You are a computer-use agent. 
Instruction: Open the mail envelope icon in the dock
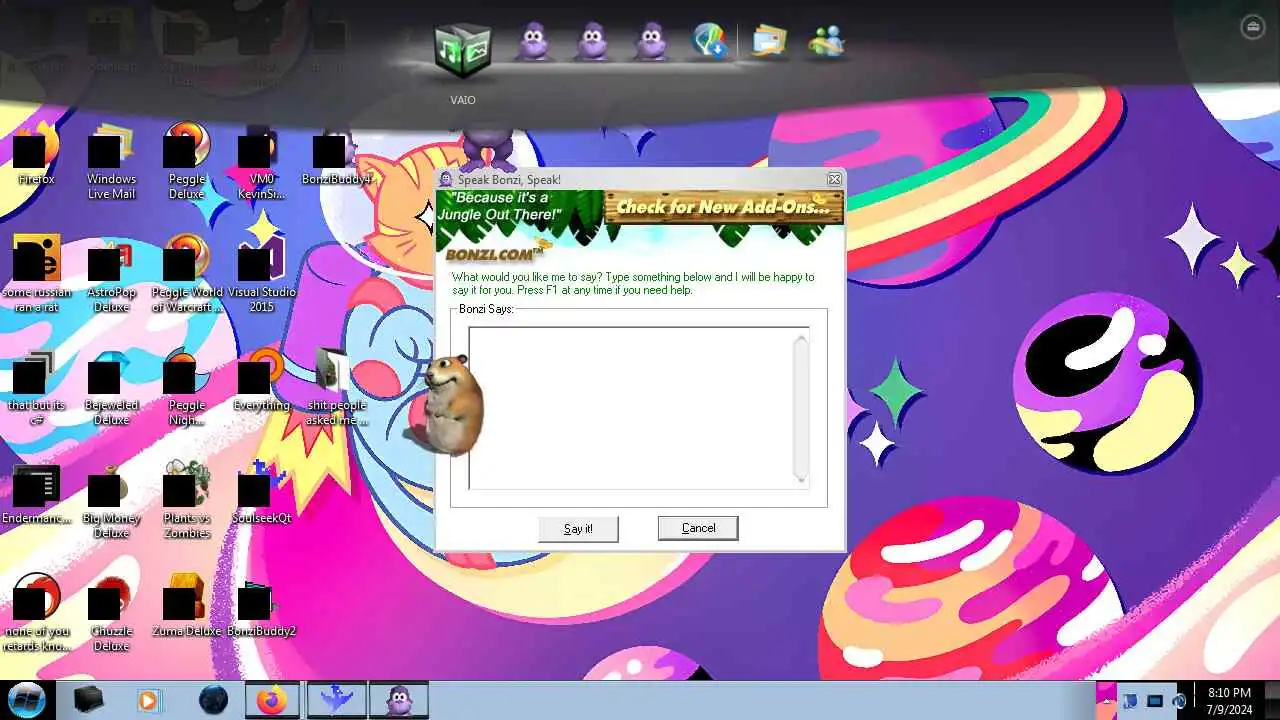pos(768,43)
